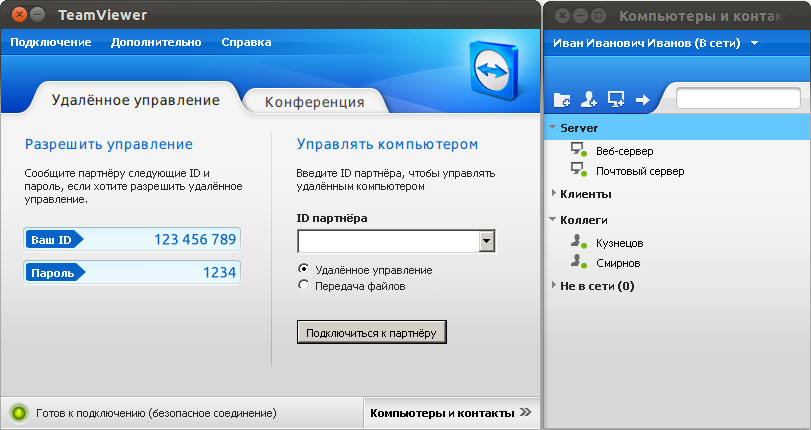Click the Смирнов contact avatar icon

(579, 262)
